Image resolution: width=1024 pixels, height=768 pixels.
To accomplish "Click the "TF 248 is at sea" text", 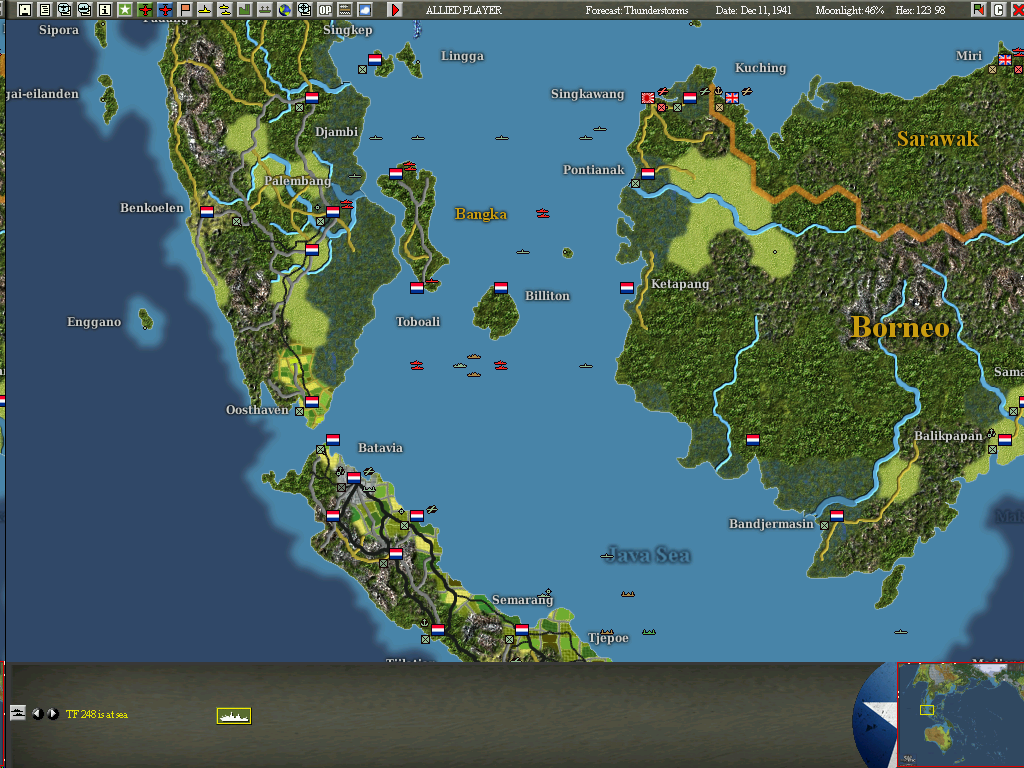I will pyautogui.click(x=97, y=714).
